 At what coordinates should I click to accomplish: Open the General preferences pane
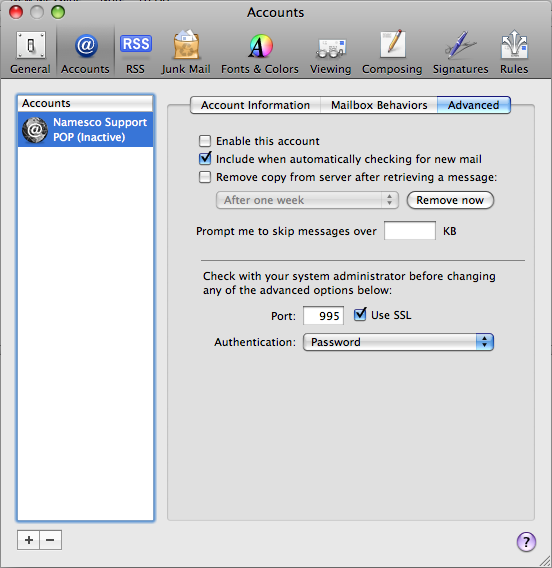point(30,53)
